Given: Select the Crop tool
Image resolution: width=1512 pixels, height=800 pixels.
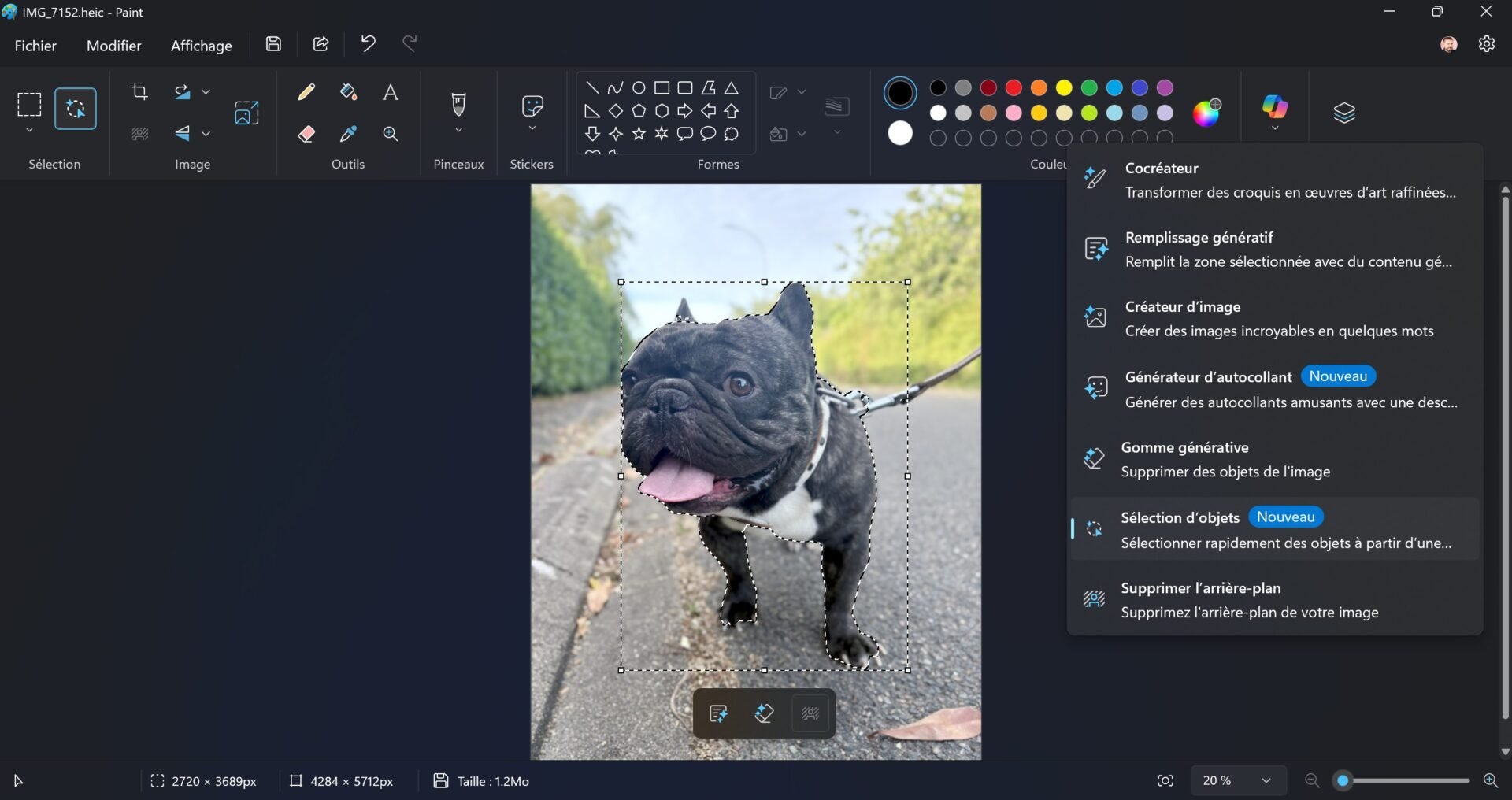Looking at the screenshot, I should pos(139,92).
